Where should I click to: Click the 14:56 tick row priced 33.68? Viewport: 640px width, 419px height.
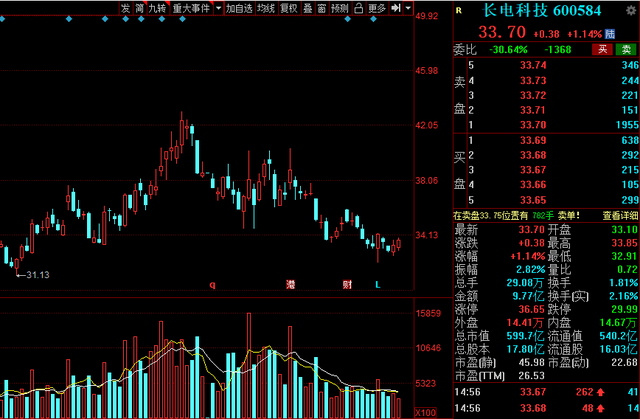tap(547, 408)
